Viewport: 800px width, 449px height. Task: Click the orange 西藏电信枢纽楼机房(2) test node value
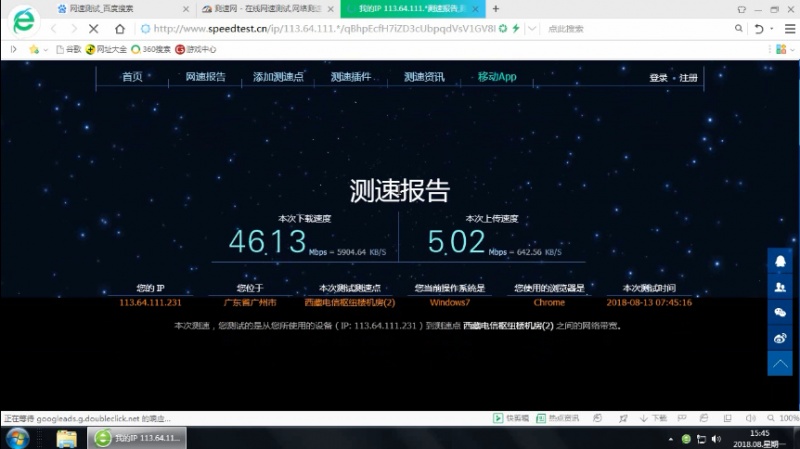point(349,302)
